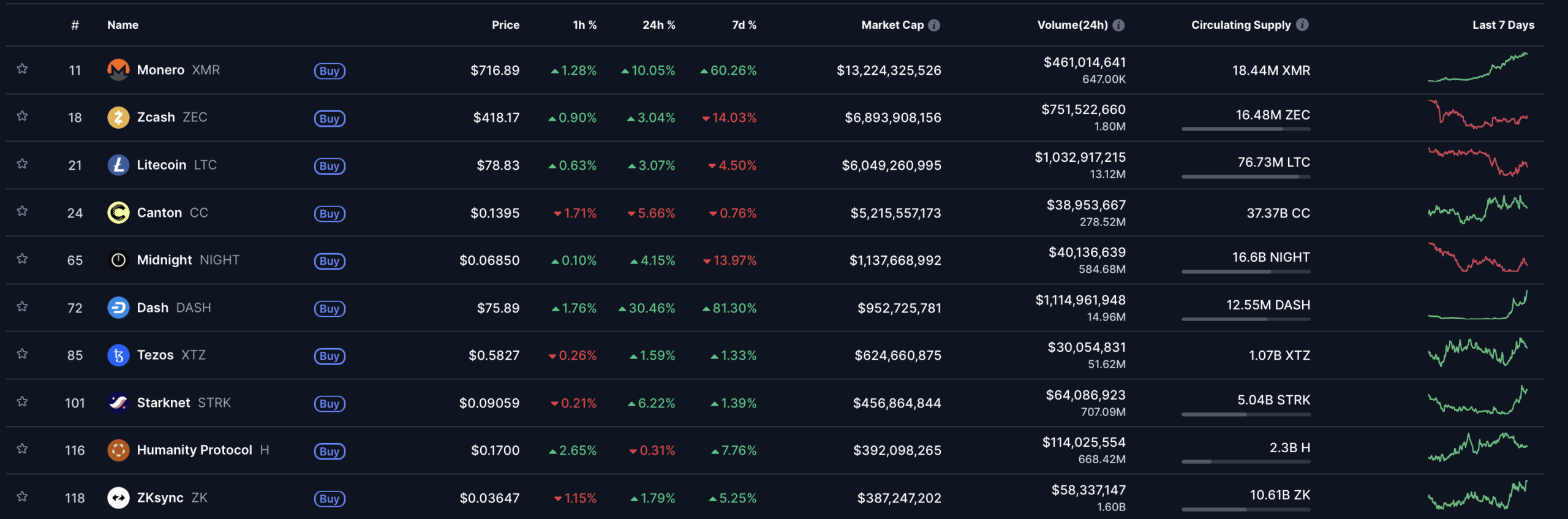Screen dimensions: 1568x519
Task: Click Litecoin volume $1,032,917,215
Action: coord(1080,157)
